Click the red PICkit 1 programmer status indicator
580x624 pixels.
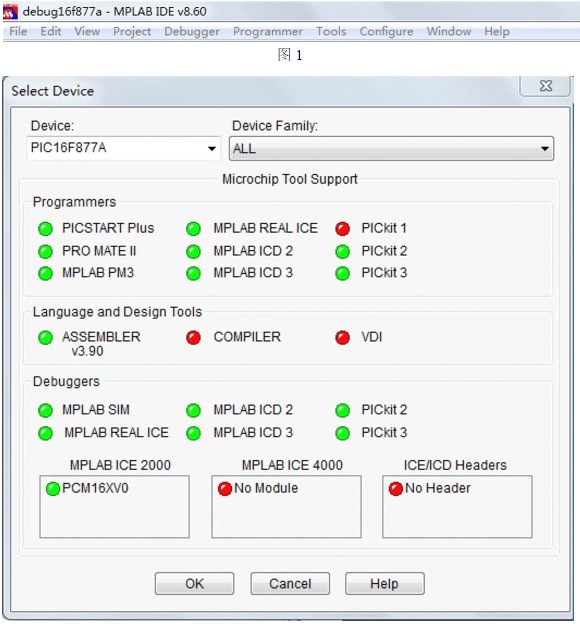pos(342,229)
